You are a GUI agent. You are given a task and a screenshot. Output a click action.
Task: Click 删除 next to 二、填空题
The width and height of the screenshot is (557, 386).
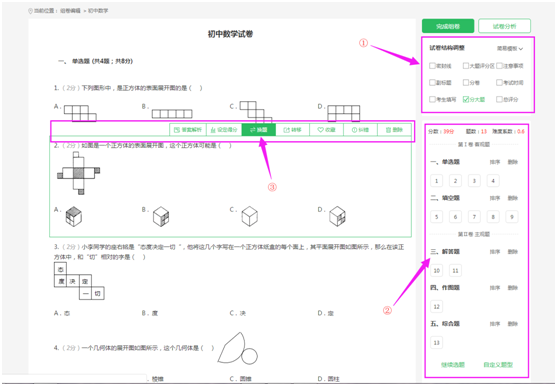coord(513,198)
